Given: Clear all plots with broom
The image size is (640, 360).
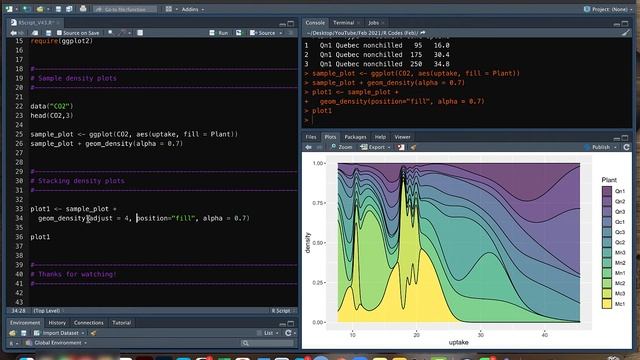Looking at the screenshot, I should click(413, 147).
